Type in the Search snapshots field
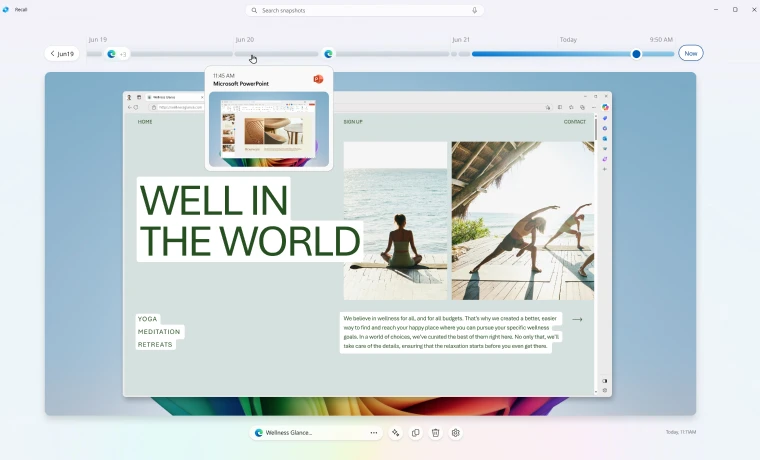Viewport: 760px width, 460px height. (360, 10)
